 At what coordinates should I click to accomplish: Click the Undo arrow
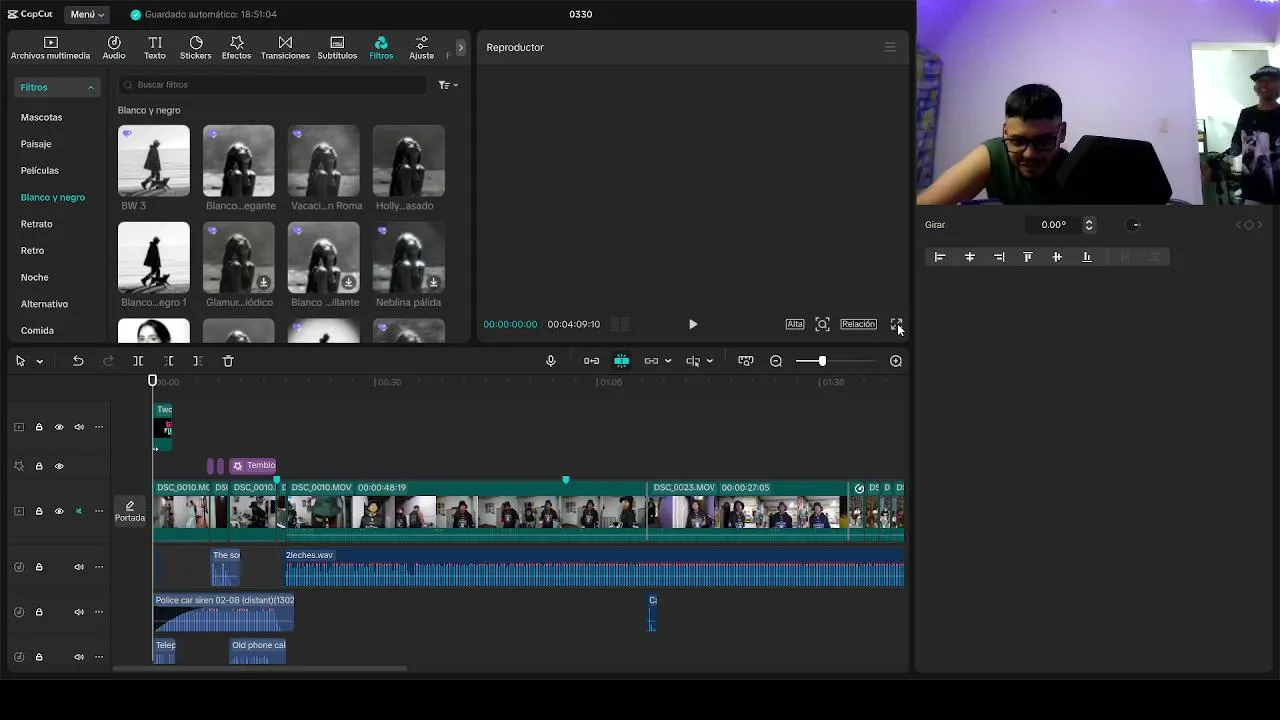point(78,361)
